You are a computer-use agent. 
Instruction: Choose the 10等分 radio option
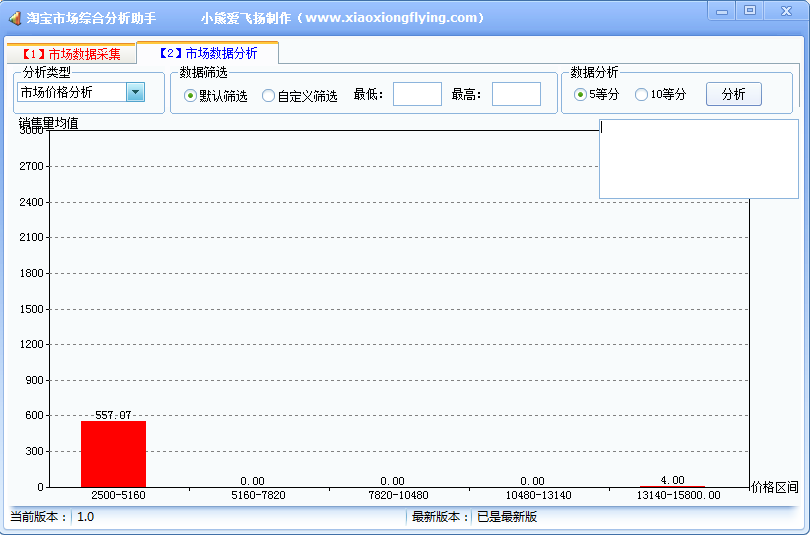point(641,95)
